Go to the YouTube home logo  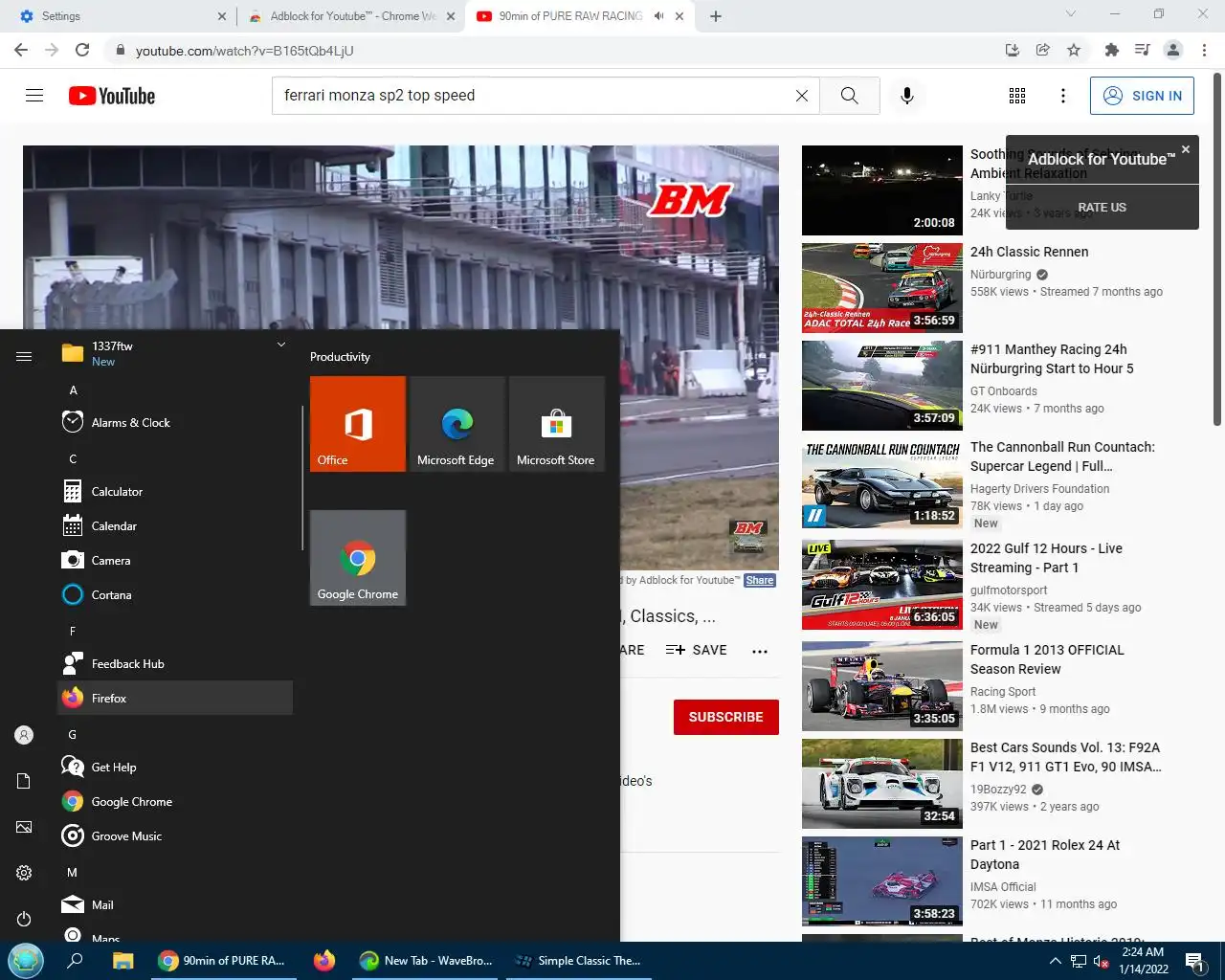click(112, 96)
